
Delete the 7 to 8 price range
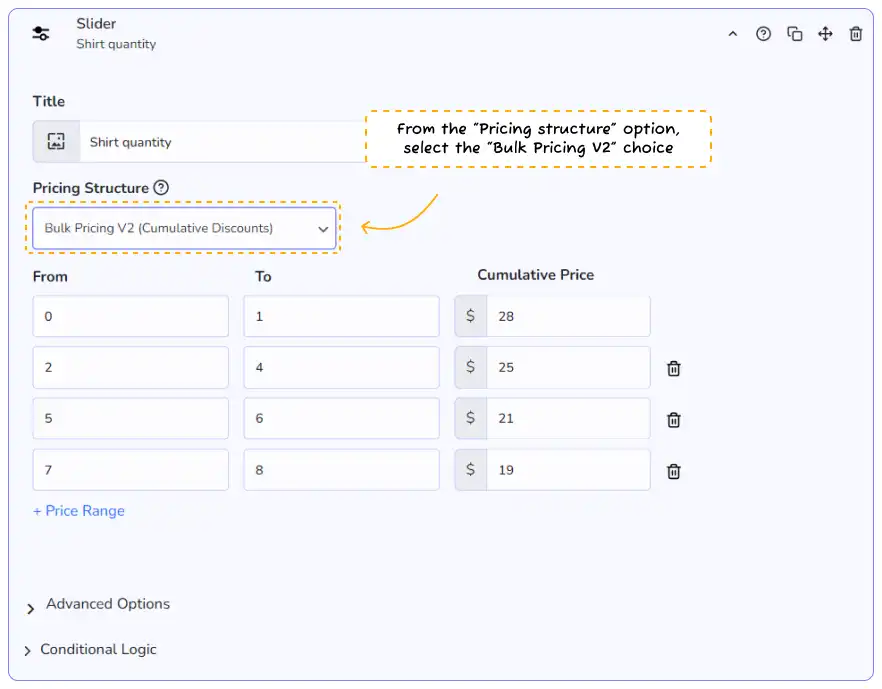tap(674, 471)
